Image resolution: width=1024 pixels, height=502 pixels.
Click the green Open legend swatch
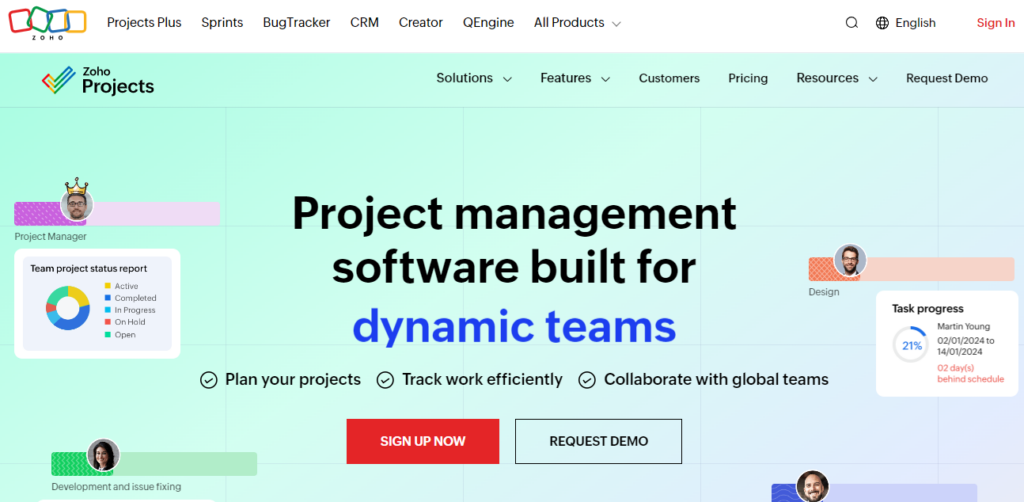108,334
